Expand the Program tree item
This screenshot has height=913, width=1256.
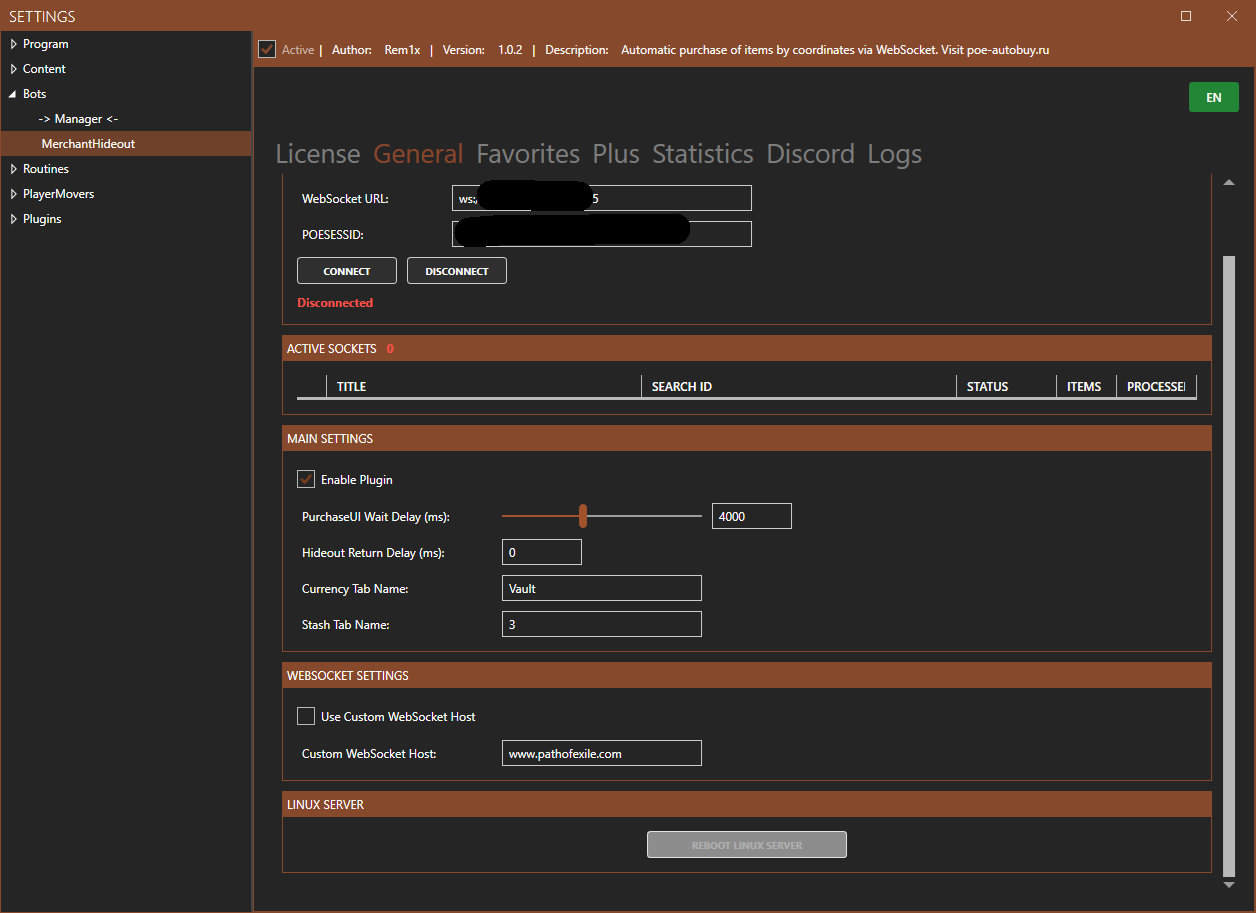click(12, 43)
